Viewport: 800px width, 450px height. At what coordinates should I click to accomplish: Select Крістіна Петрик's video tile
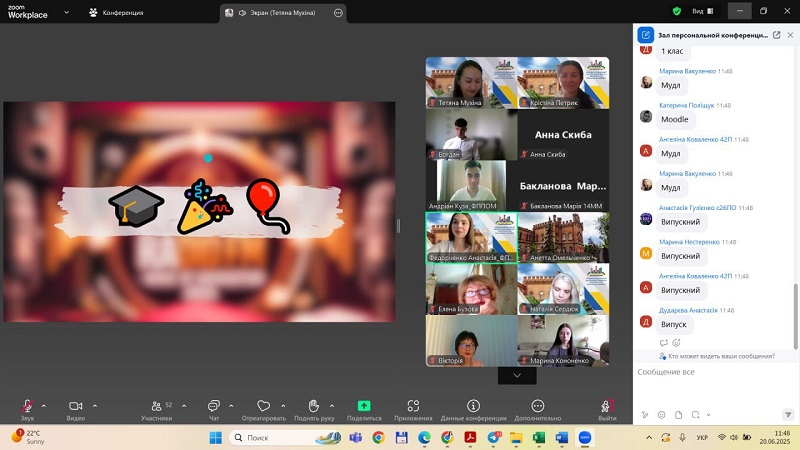(563, 83)
